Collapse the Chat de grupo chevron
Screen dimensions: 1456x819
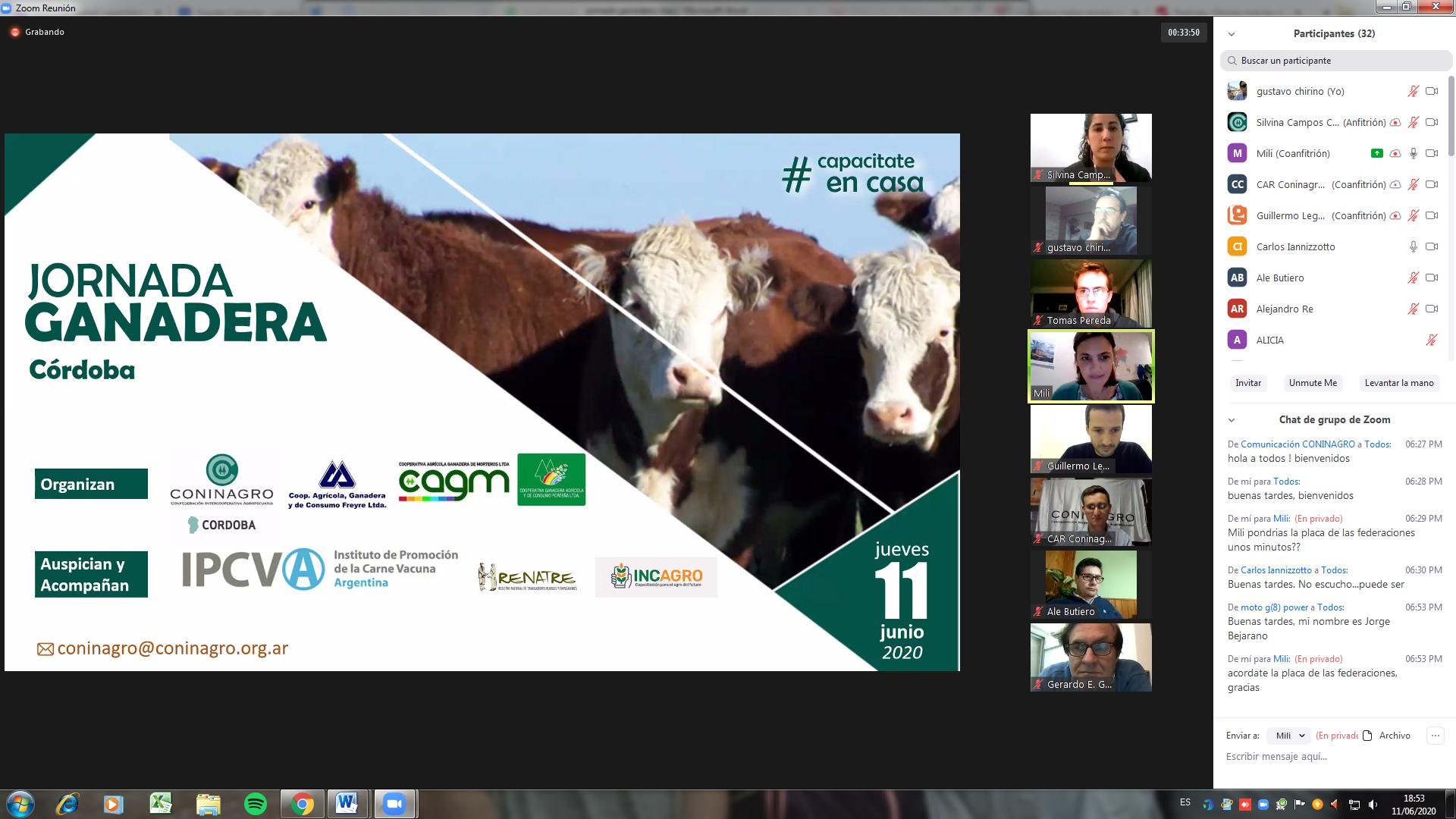click(x=1232, y=420)
